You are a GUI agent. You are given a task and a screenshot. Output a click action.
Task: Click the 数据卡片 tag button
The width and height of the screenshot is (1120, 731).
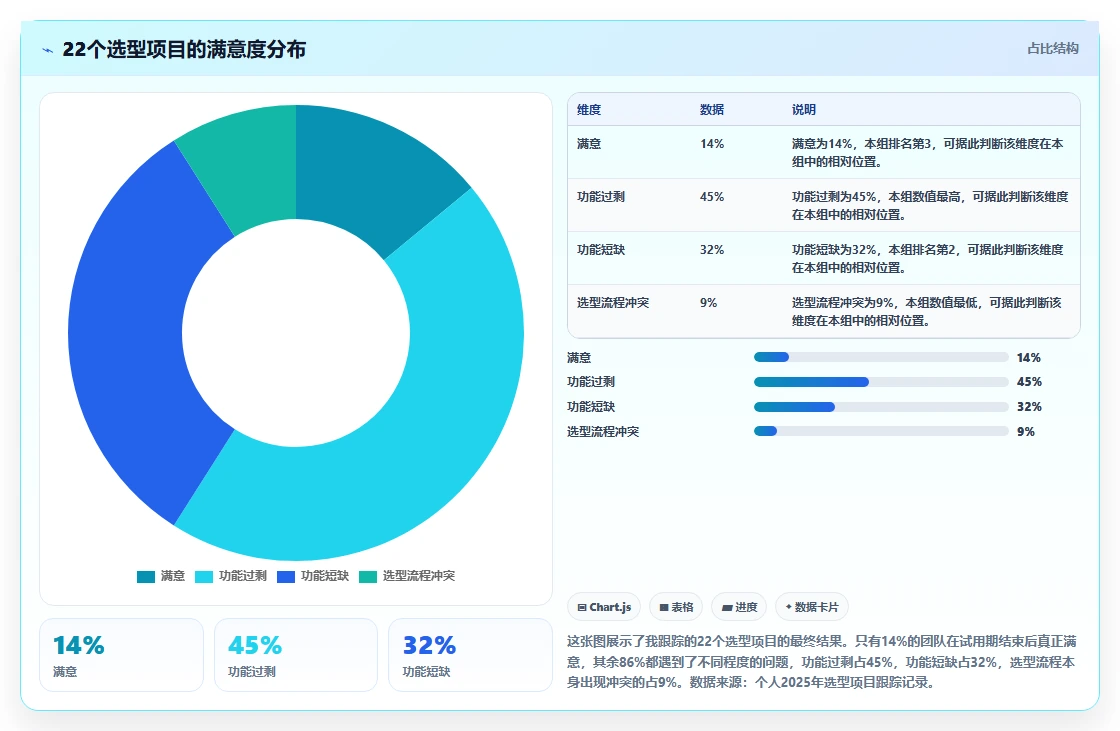tap(811, 607)
